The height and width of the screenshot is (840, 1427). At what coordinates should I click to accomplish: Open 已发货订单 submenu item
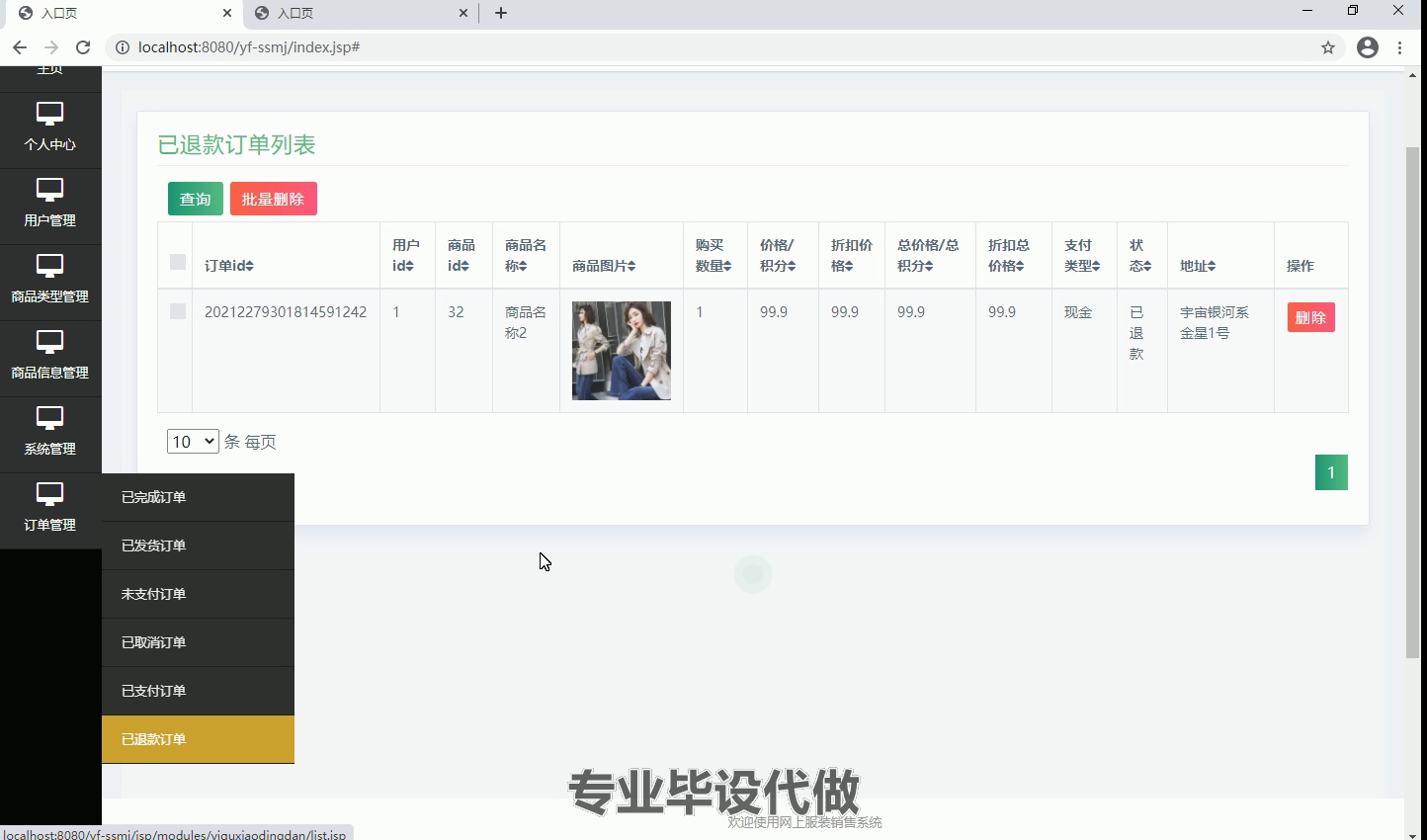tap(198, 546)
